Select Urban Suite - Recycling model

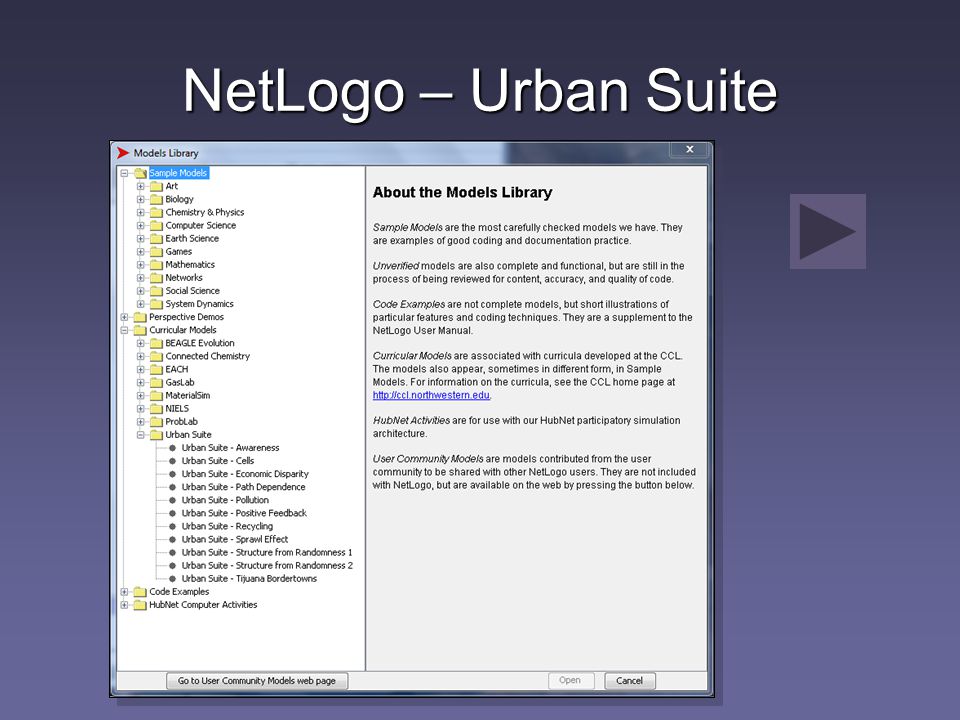pos(227,527)
